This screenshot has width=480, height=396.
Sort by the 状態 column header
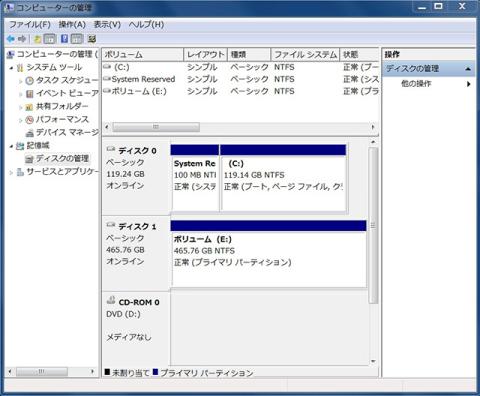[359, 54]
